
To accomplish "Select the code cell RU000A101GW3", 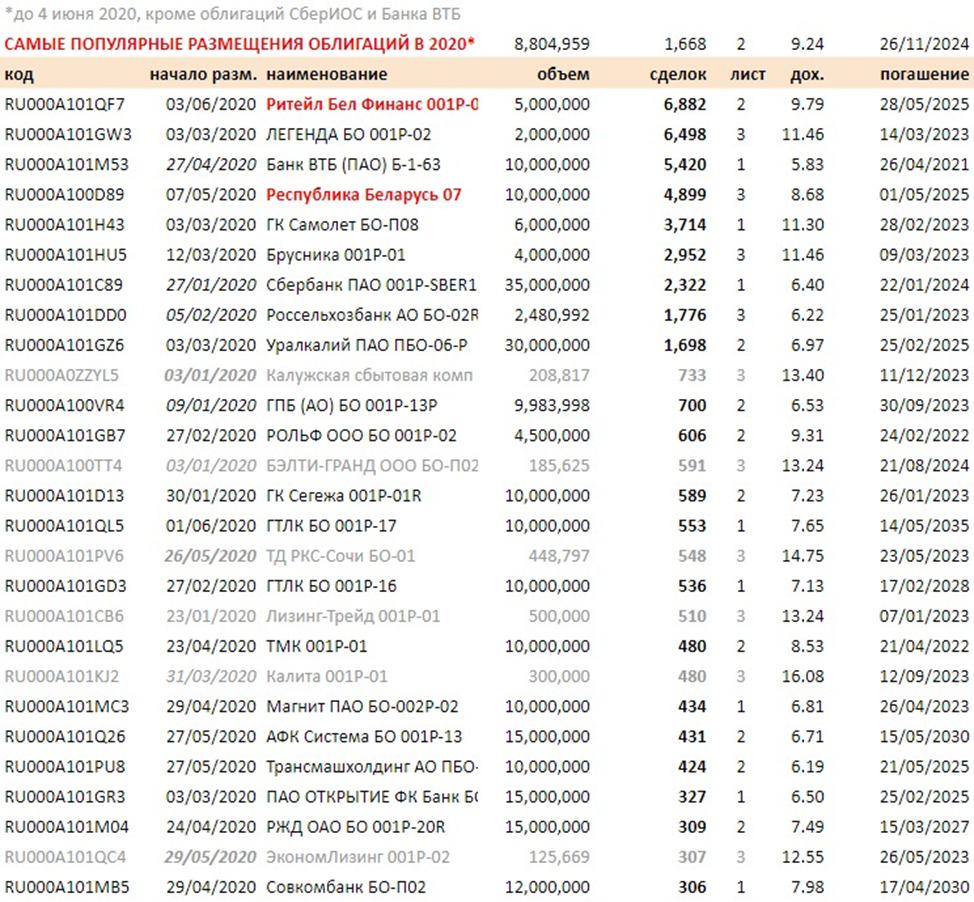I will tap(68, 134).
